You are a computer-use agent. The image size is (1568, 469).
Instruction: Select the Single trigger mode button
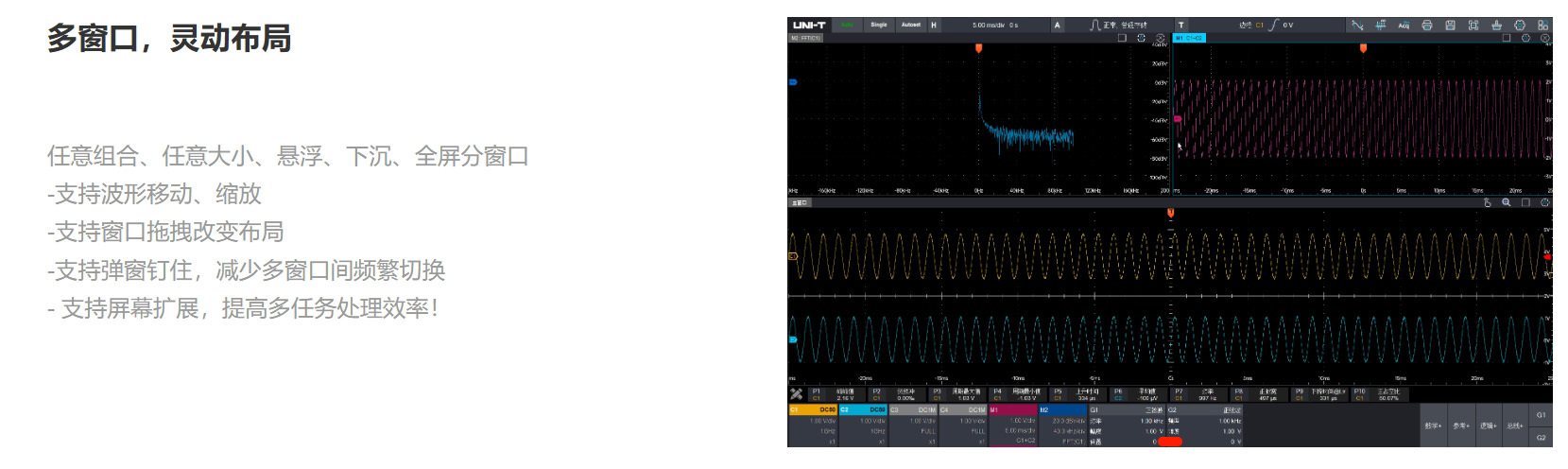tap(879, 26)
